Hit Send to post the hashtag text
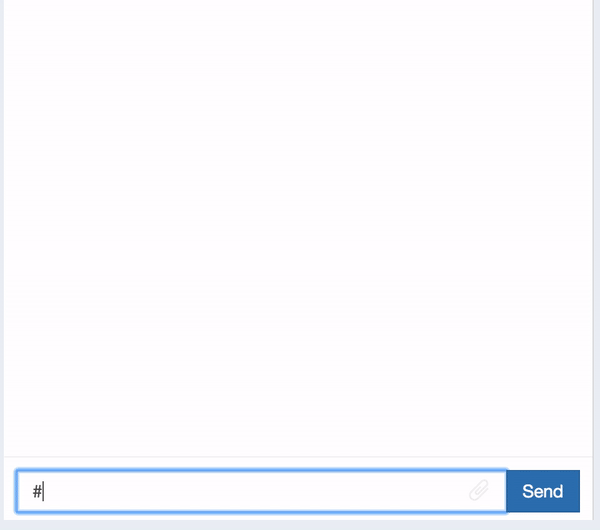Viewport: 600px width, 530px height. click(x=543, y=491)
